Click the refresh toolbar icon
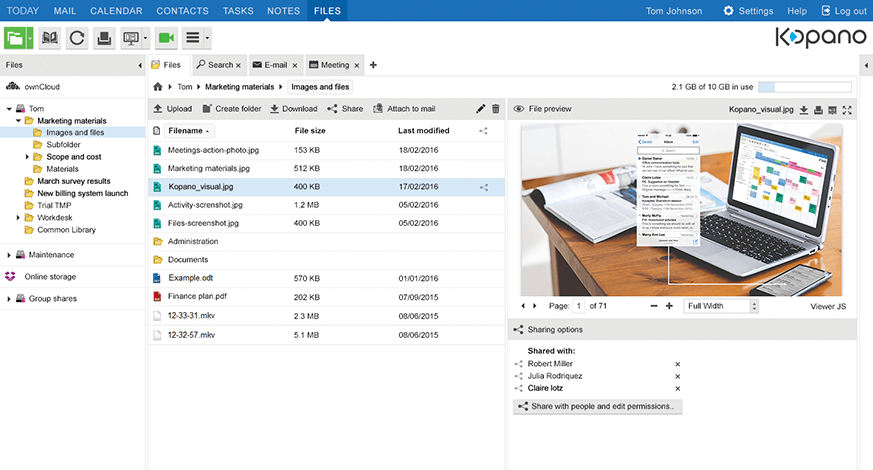This screenshot has width=873, height=470. coord(77,38)
